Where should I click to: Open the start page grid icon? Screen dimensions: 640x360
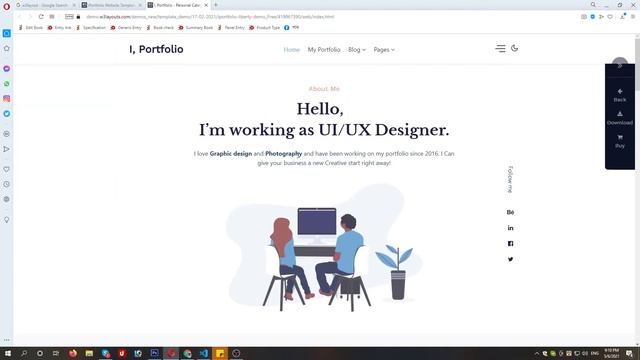pyautogui.click(x=52, y=17)
